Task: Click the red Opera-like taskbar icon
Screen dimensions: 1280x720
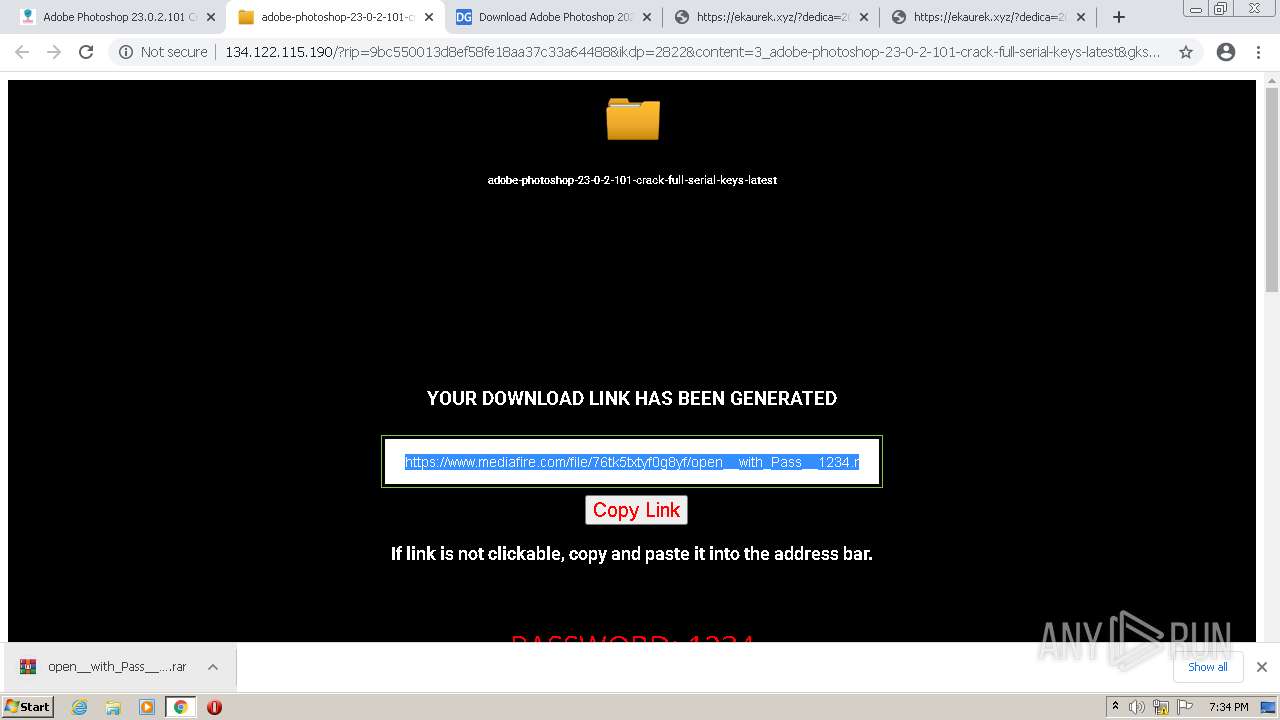Action: [214, 707]
